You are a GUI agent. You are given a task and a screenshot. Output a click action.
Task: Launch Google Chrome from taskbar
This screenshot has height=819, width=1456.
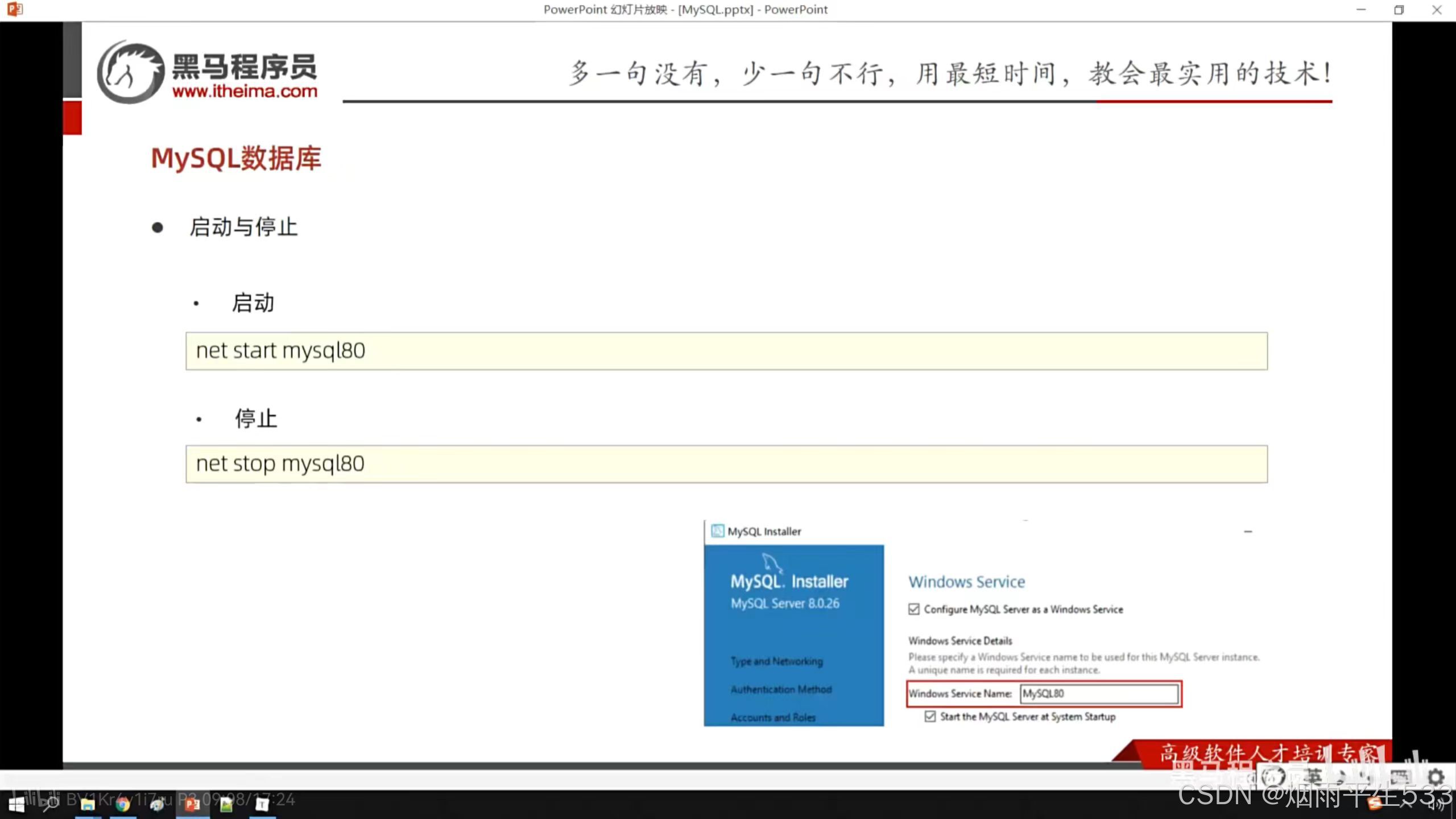[123, 804]
